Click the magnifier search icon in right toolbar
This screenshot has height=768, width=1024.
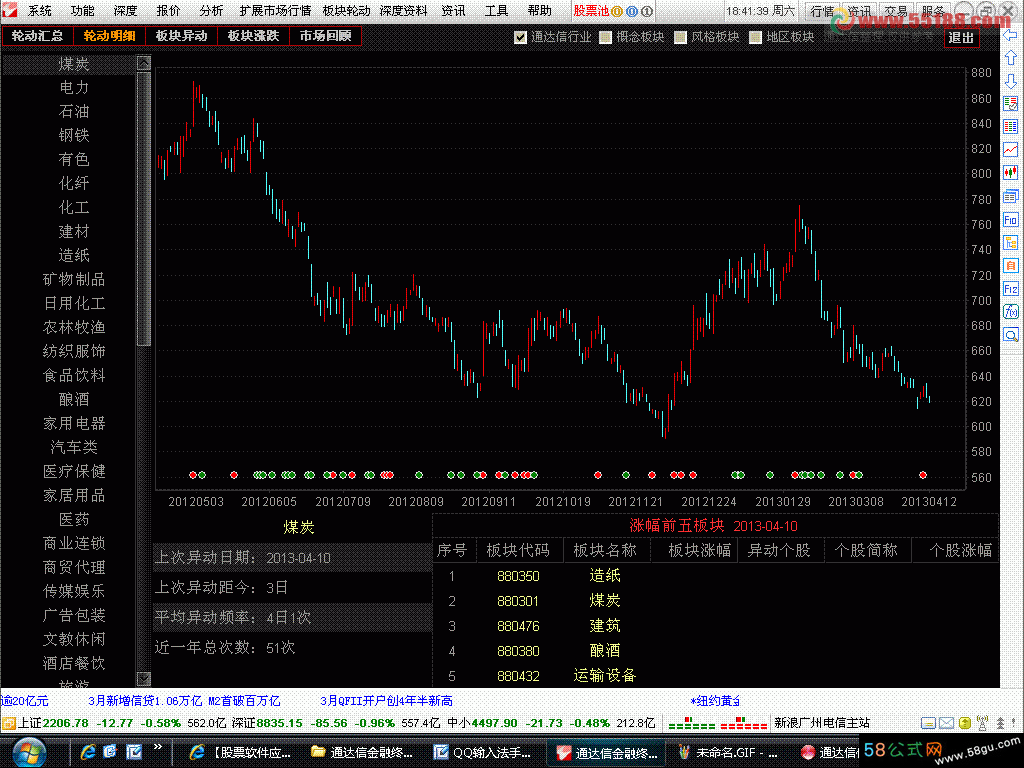pyautogui.click(x=1011, y=335)
